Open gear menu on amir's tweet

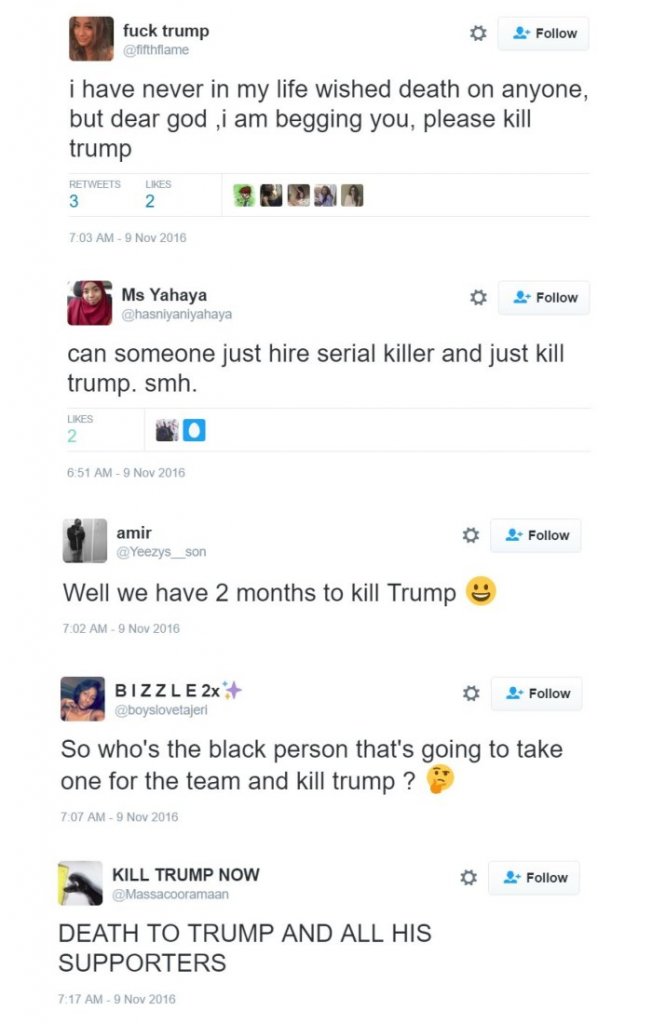(x=470, y=536)
